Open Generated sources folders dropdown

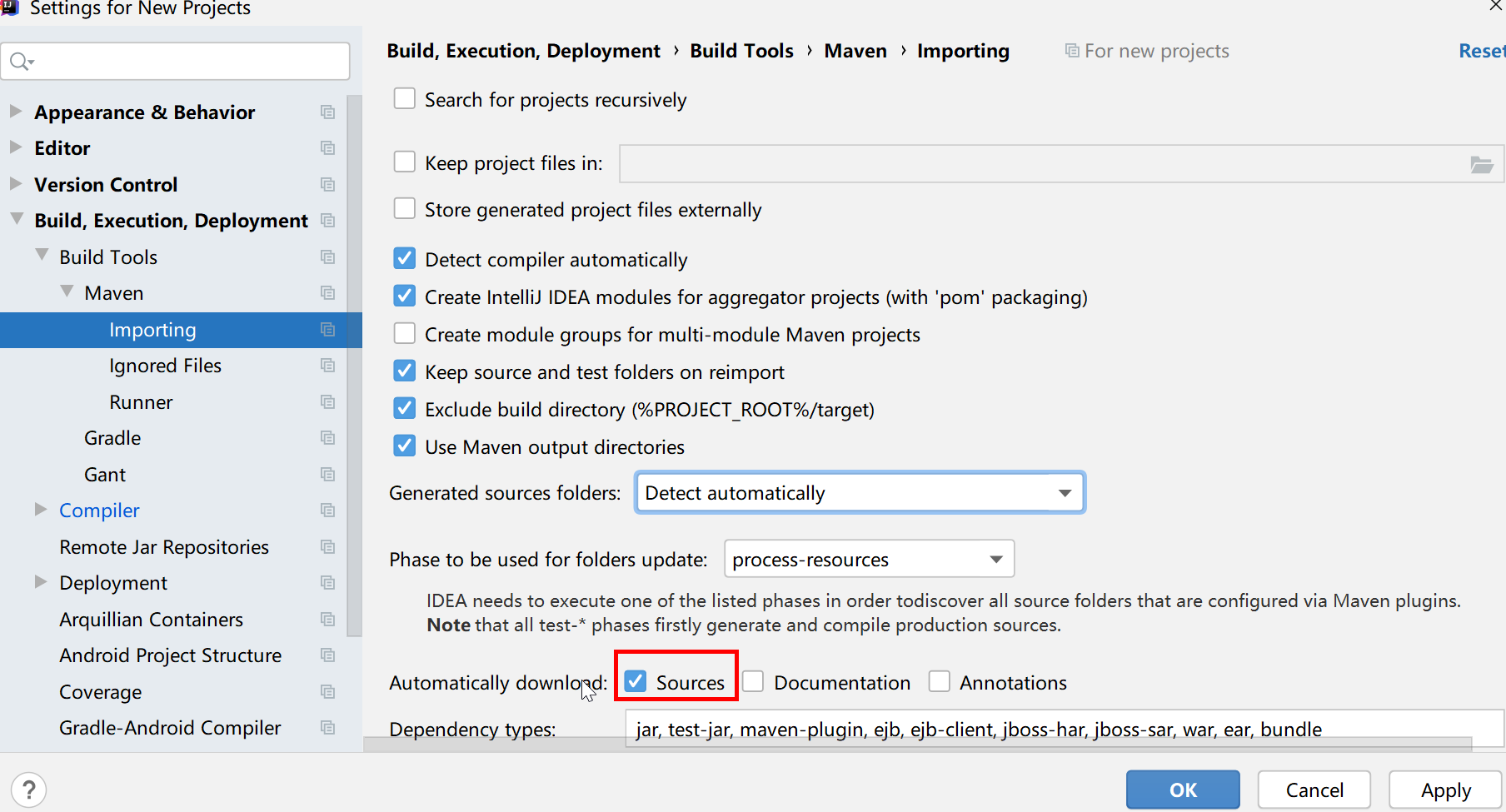[x=860, y=493]
